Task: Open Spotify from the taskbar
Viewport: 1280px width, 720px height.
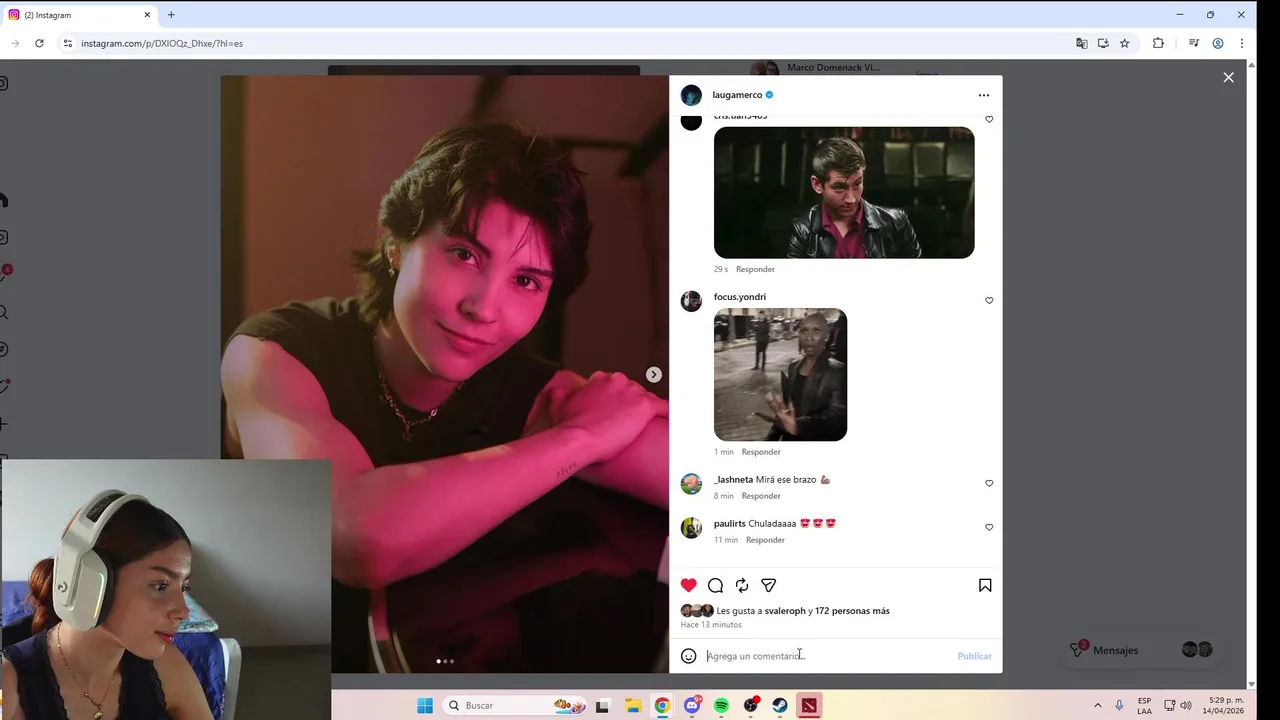Action: coord(721,705)
